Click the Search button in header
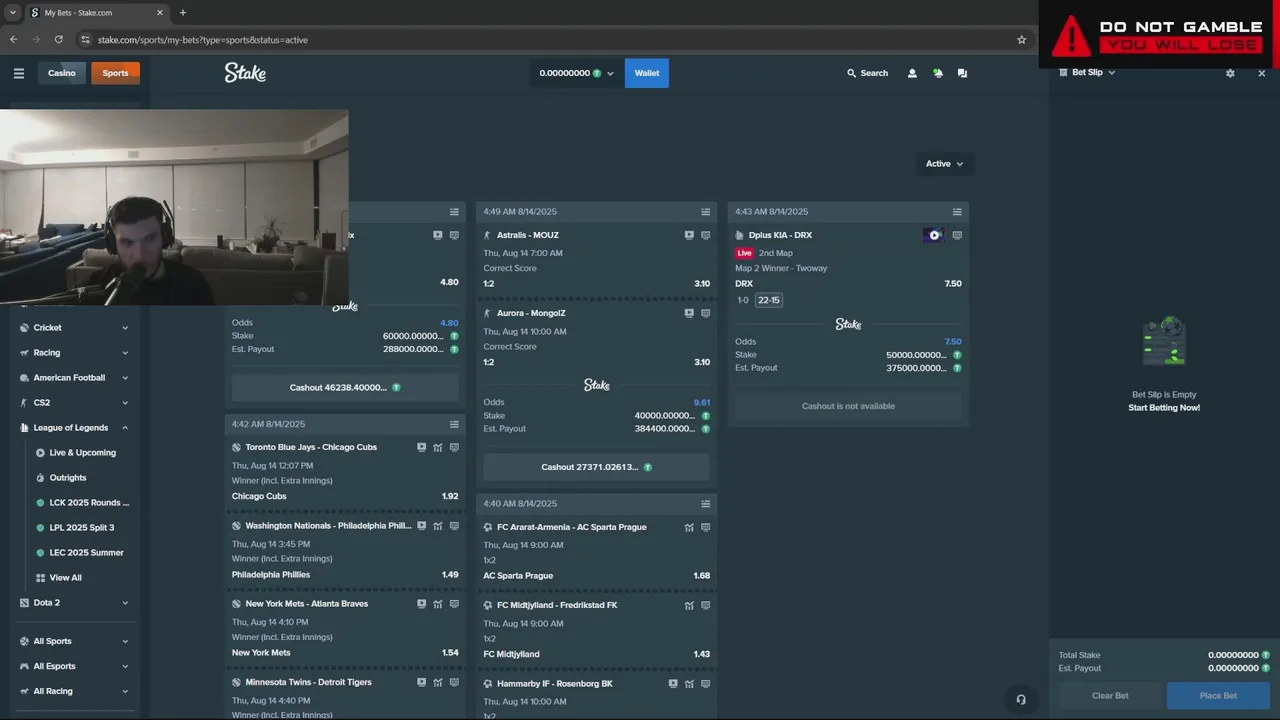 [867, 73]
